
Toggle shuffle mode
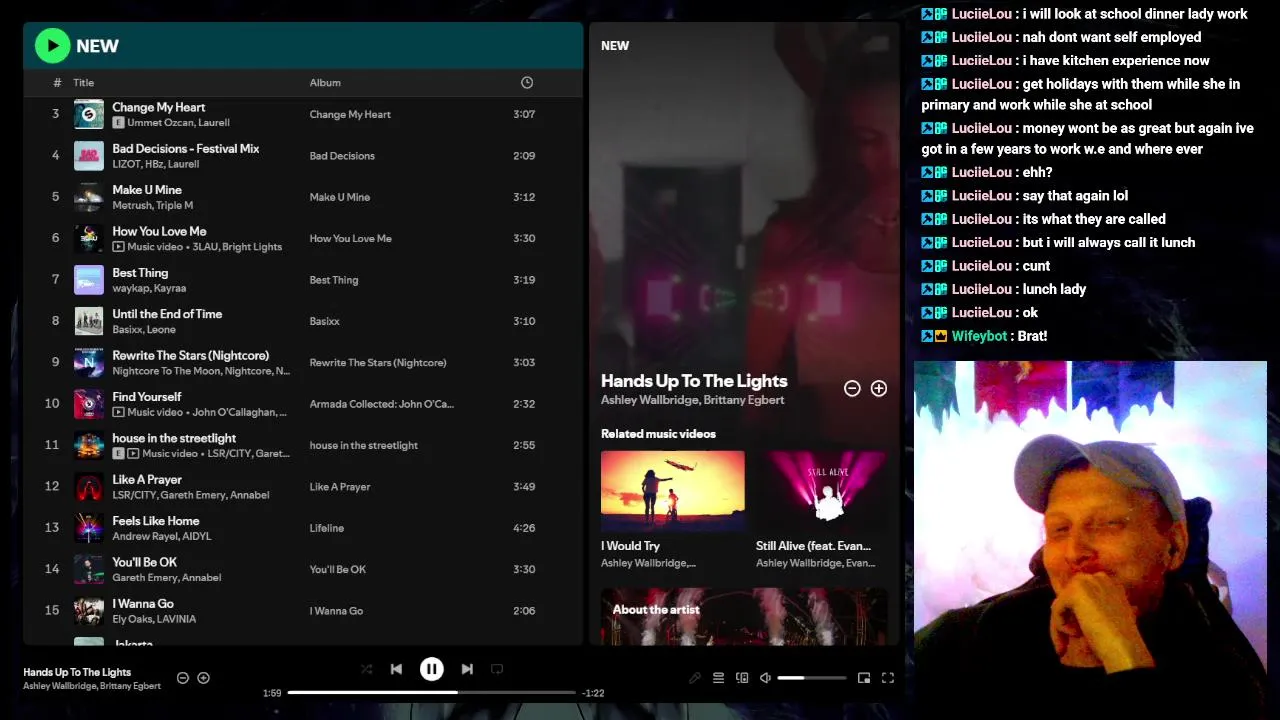click(366, 669)
